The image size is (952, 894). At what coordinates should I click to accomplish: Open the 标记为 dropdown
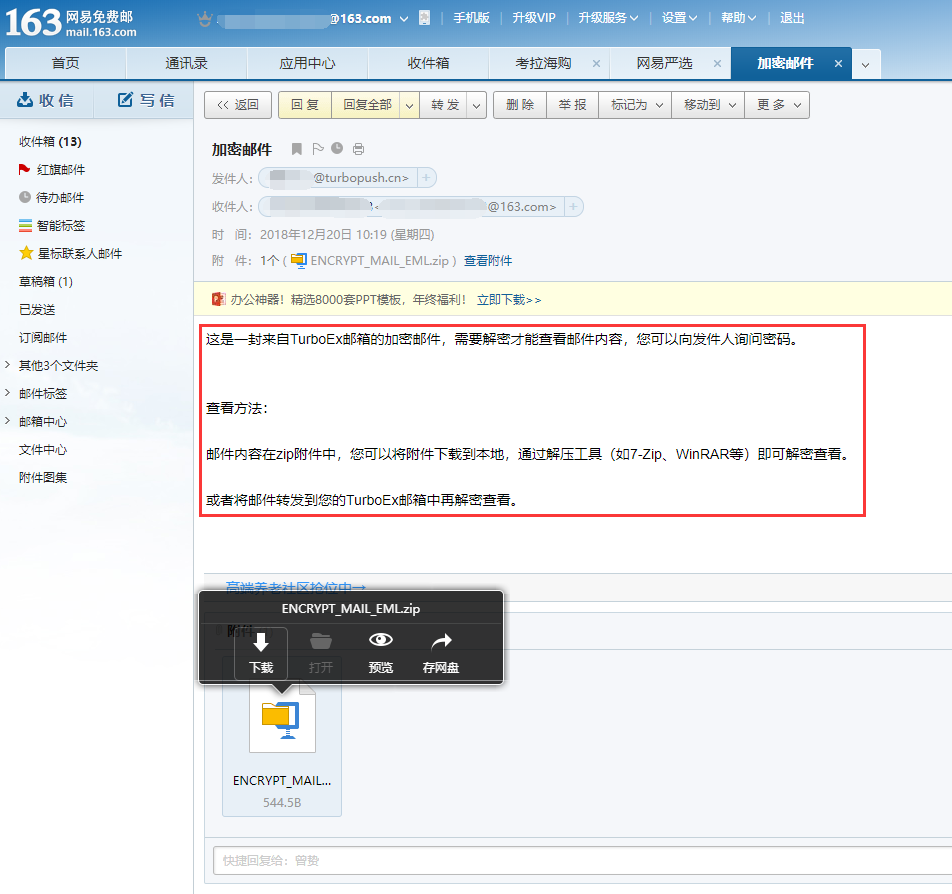coord(635,105)
